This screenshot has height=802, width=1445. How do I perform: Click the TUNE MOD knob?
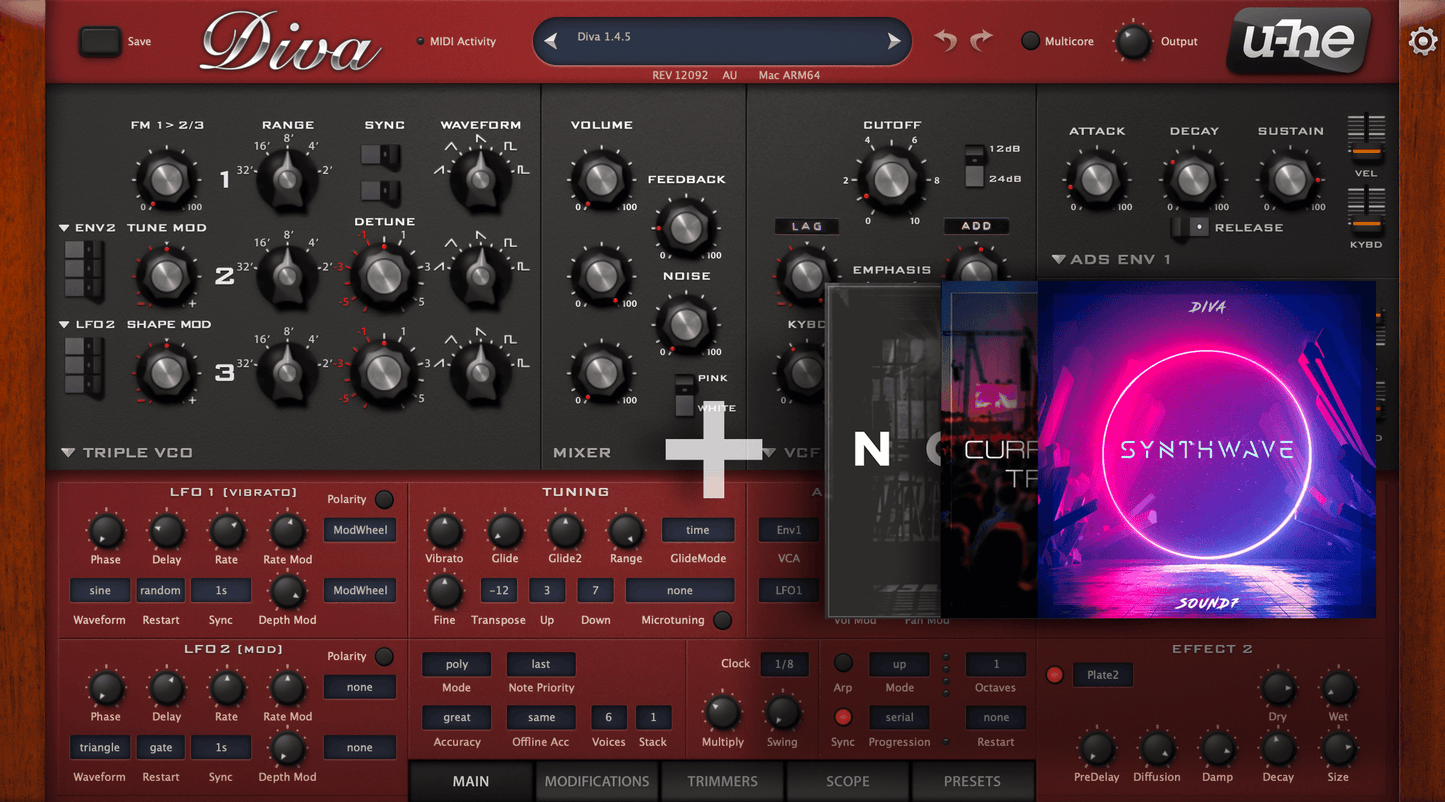tap(167, 275)
